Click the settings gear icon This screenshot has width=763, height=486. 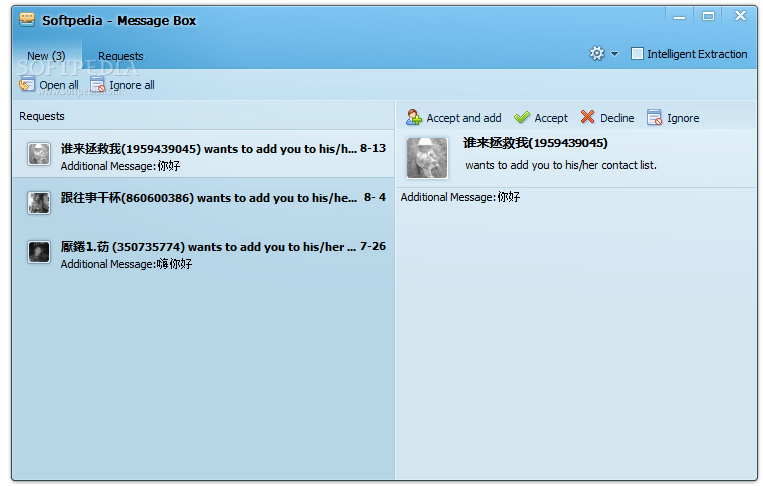597,53
